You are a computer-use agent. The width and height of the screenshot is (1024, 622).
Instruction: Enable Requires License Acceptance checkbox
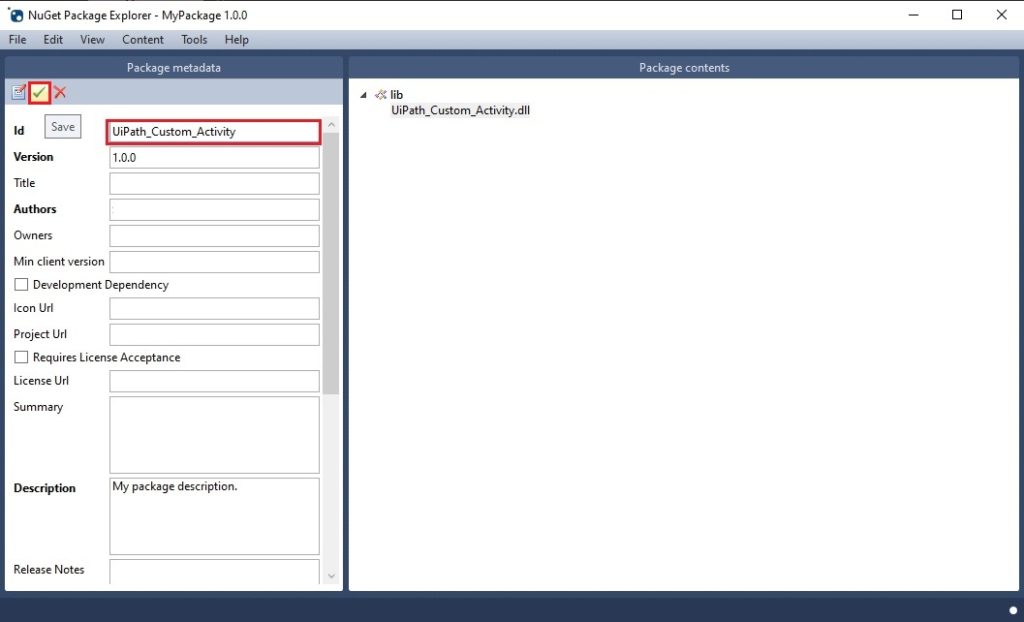tap(21, 357)
